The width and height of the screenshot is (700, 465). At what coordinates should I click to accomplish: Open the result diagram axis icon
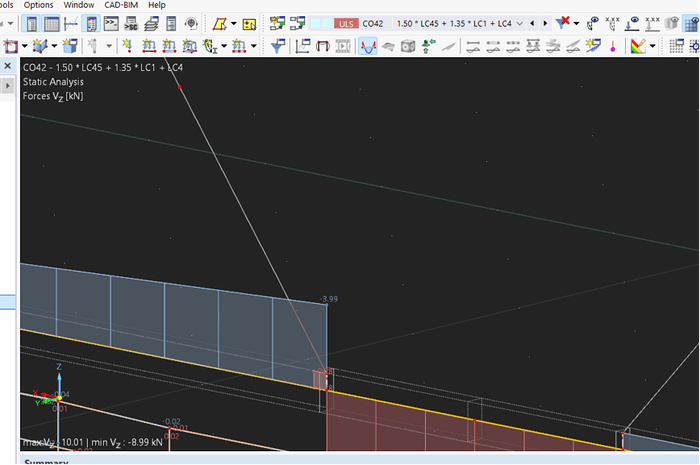(71, 24)
